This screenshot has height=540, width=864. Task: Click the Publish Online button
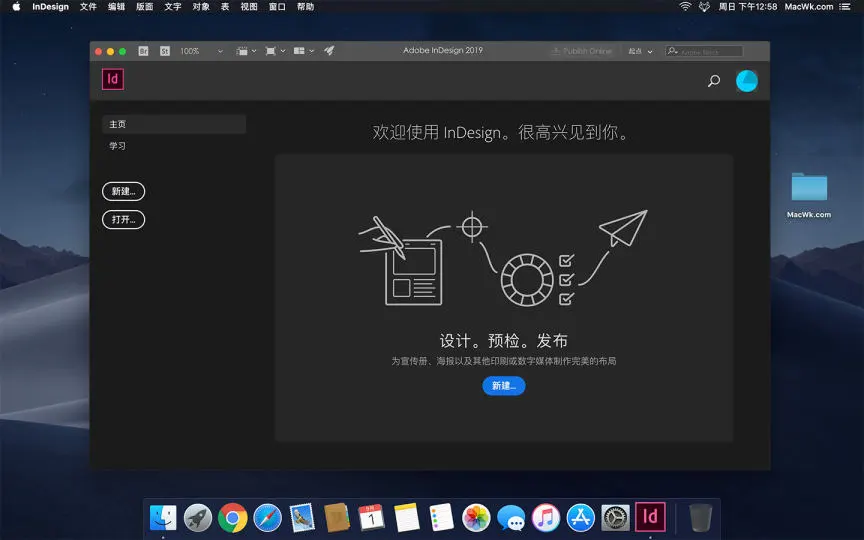pos(582,51)
